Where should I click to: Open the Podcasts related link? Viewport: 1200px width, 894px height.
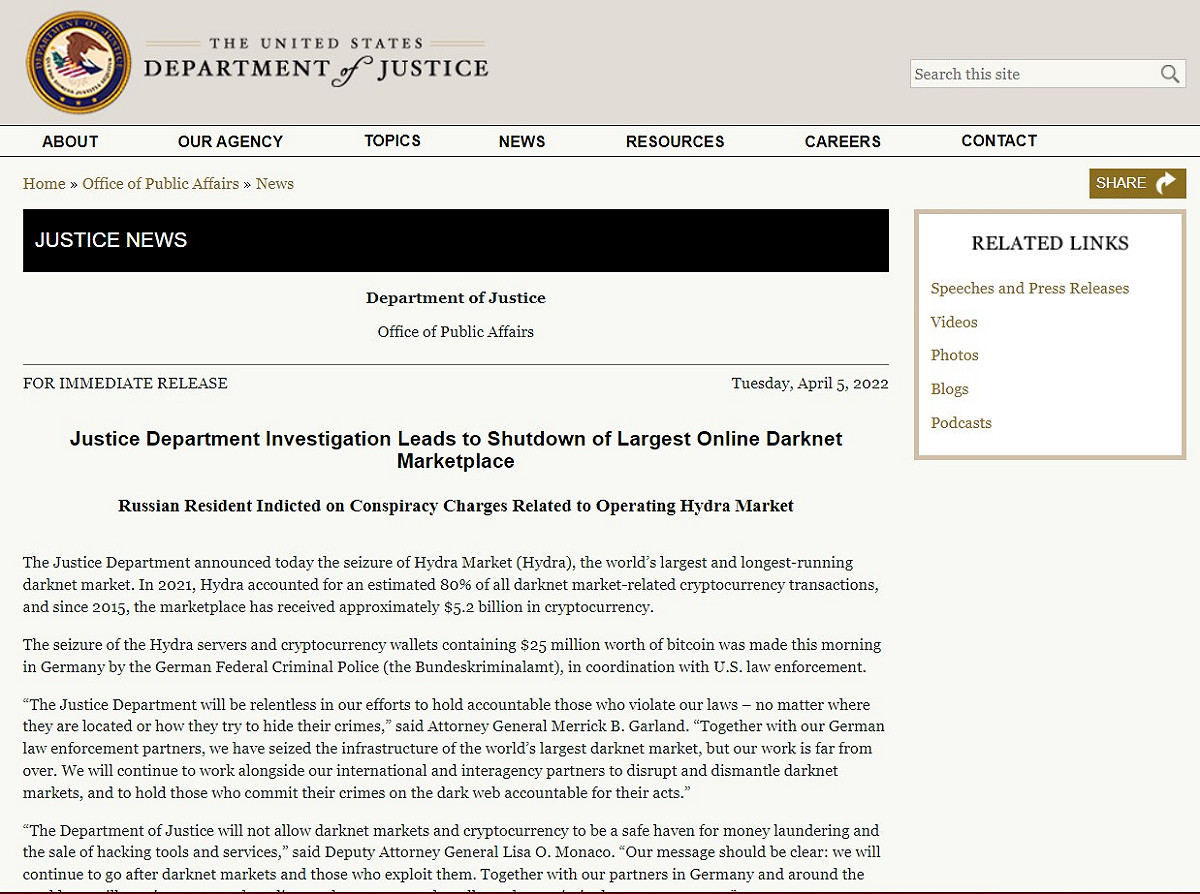tap(961, 423)
